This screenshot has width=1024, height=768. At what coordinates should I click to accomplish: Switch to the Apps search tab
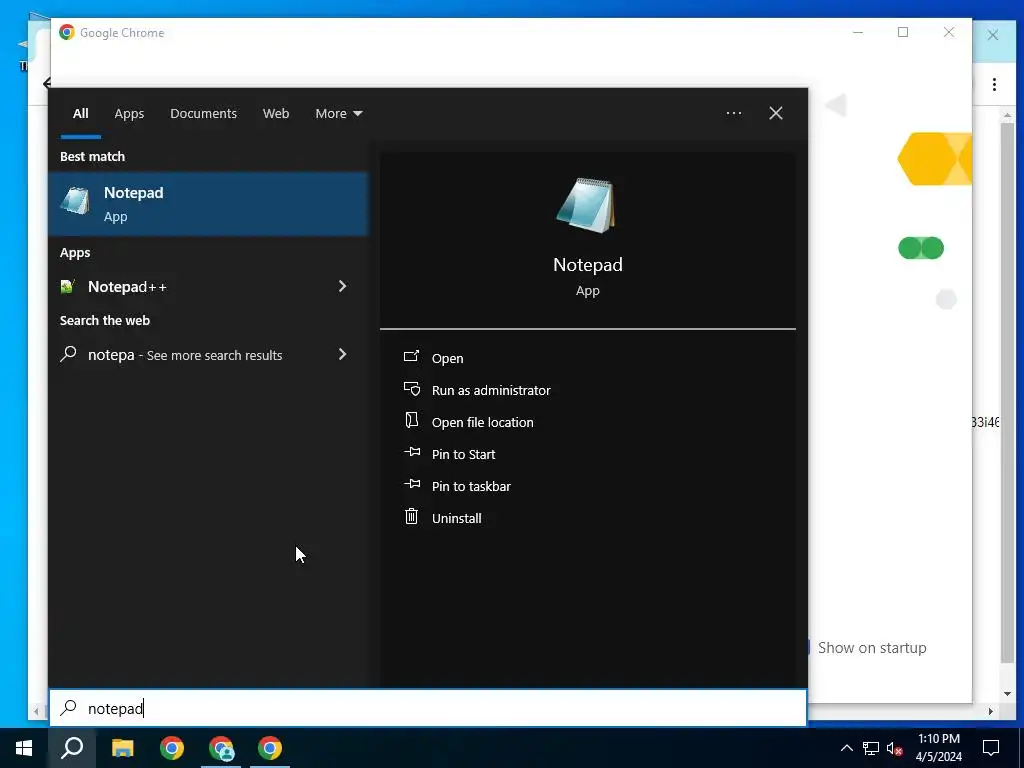point(129,113)
